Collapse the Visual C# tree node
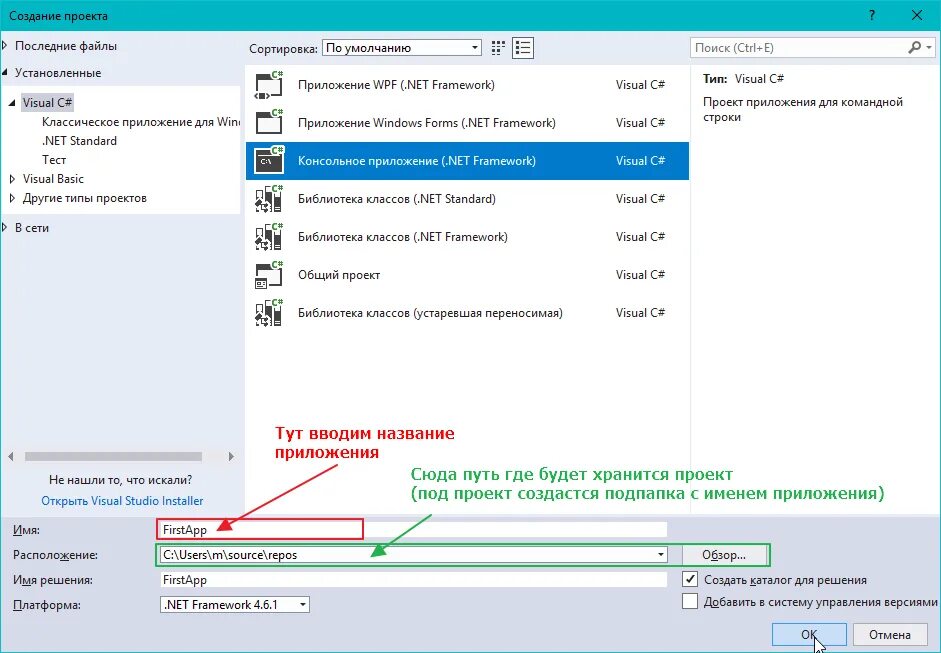 [12, 103]
